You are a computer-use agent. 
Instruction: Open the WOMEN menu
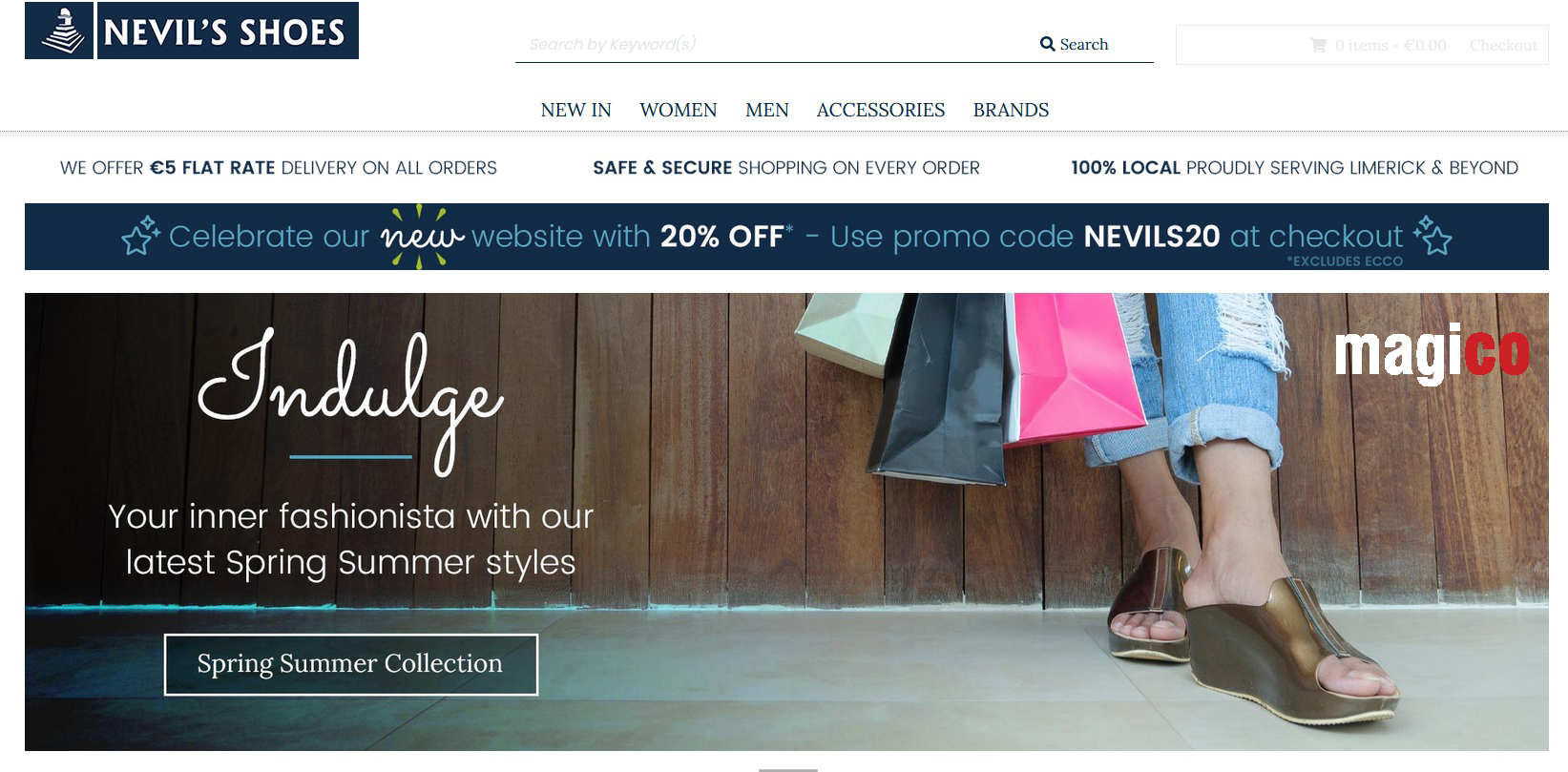coord(678,110)
